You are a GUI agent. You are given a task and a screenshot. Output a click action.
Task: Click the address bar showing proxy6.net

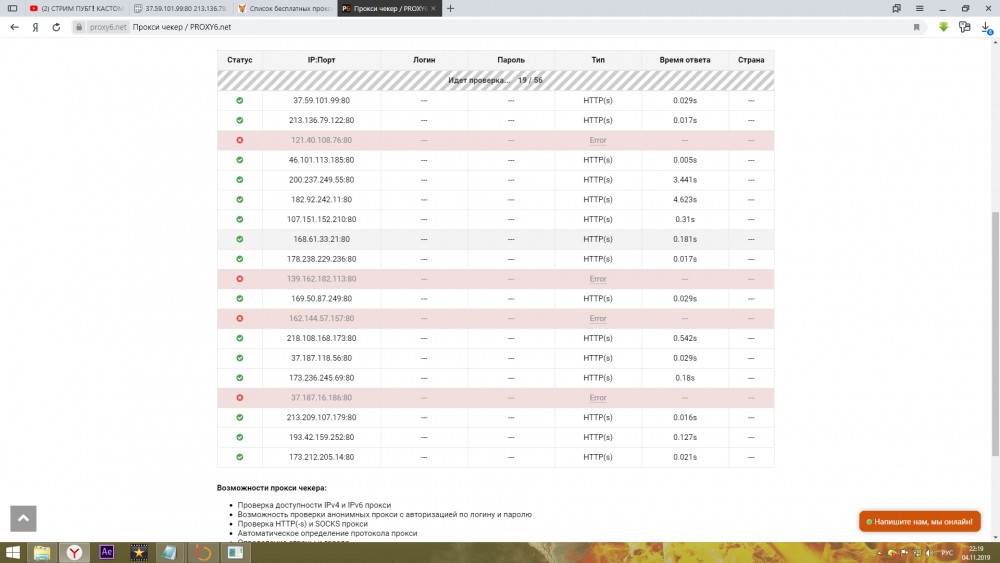500,27
